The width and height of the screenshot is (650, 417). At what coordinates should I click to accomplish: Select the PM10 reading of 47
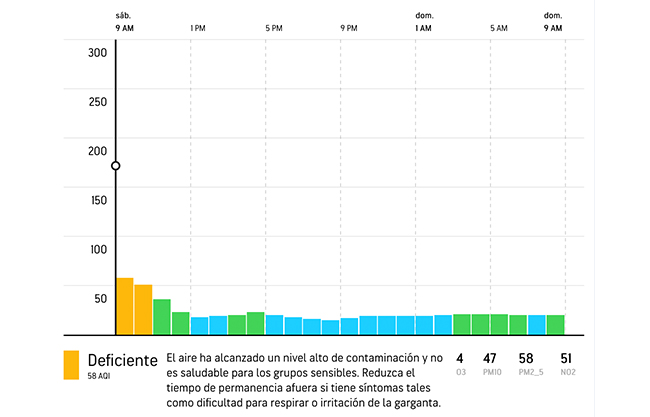pos(490,363)
